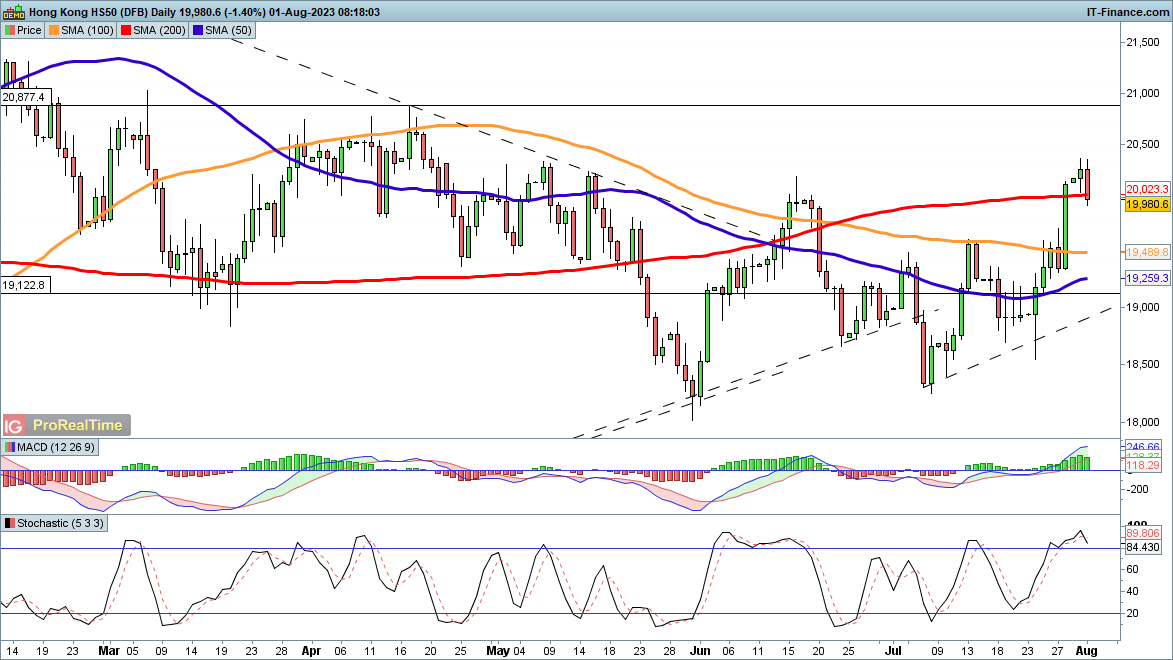Click the Price legend color swatch
Image resolution: width=1173 pixels, height=660 pixels.
point(10,31)
